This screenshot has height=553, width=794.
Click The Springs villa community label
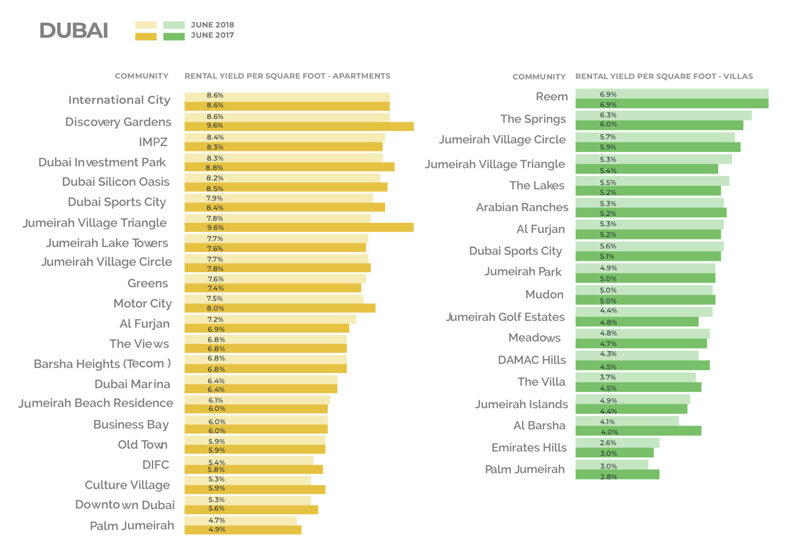point(533,119)
